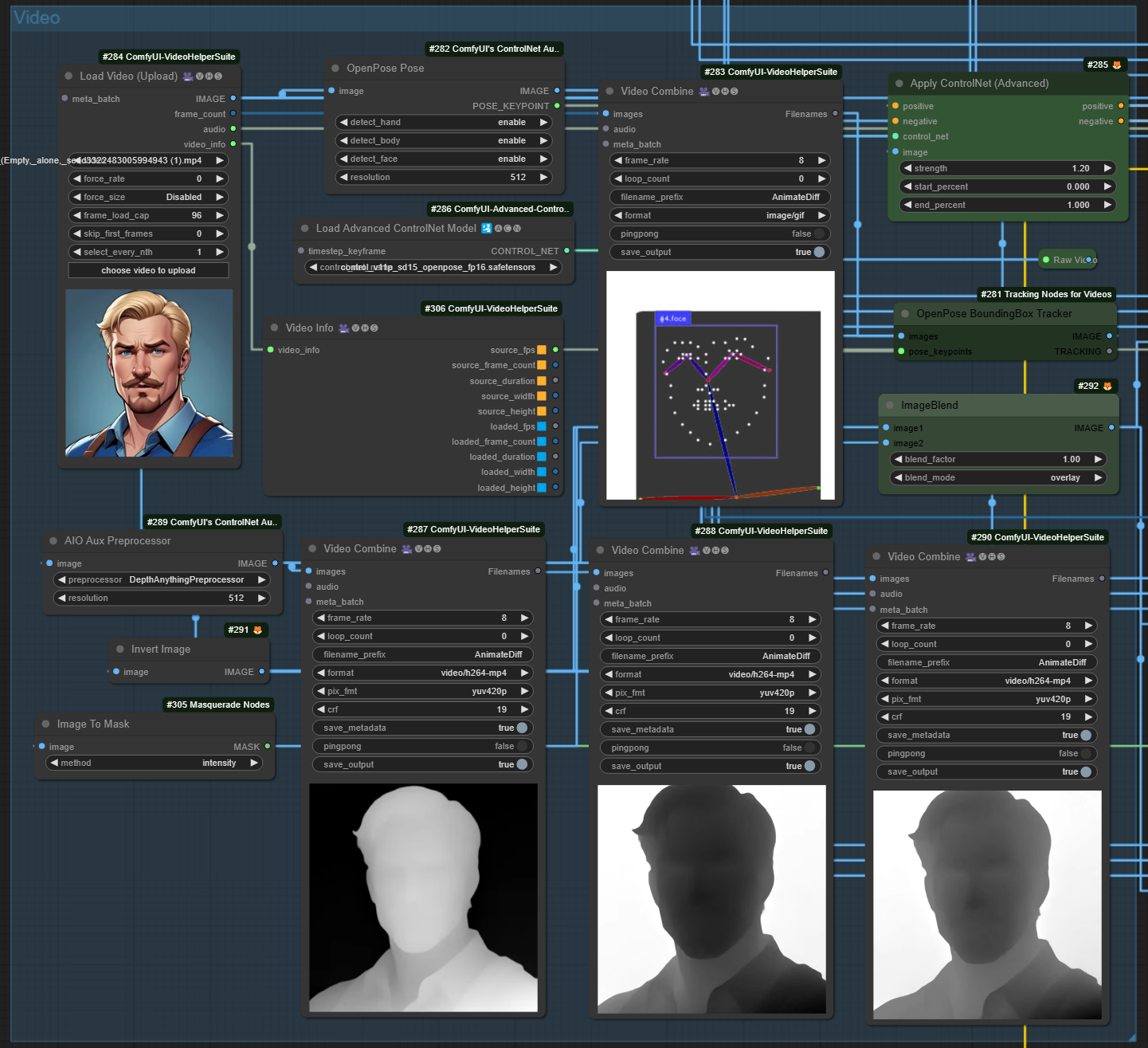
Task: Click the collapse dot on Load Video (Upload) node
Action: pos(69,77)
